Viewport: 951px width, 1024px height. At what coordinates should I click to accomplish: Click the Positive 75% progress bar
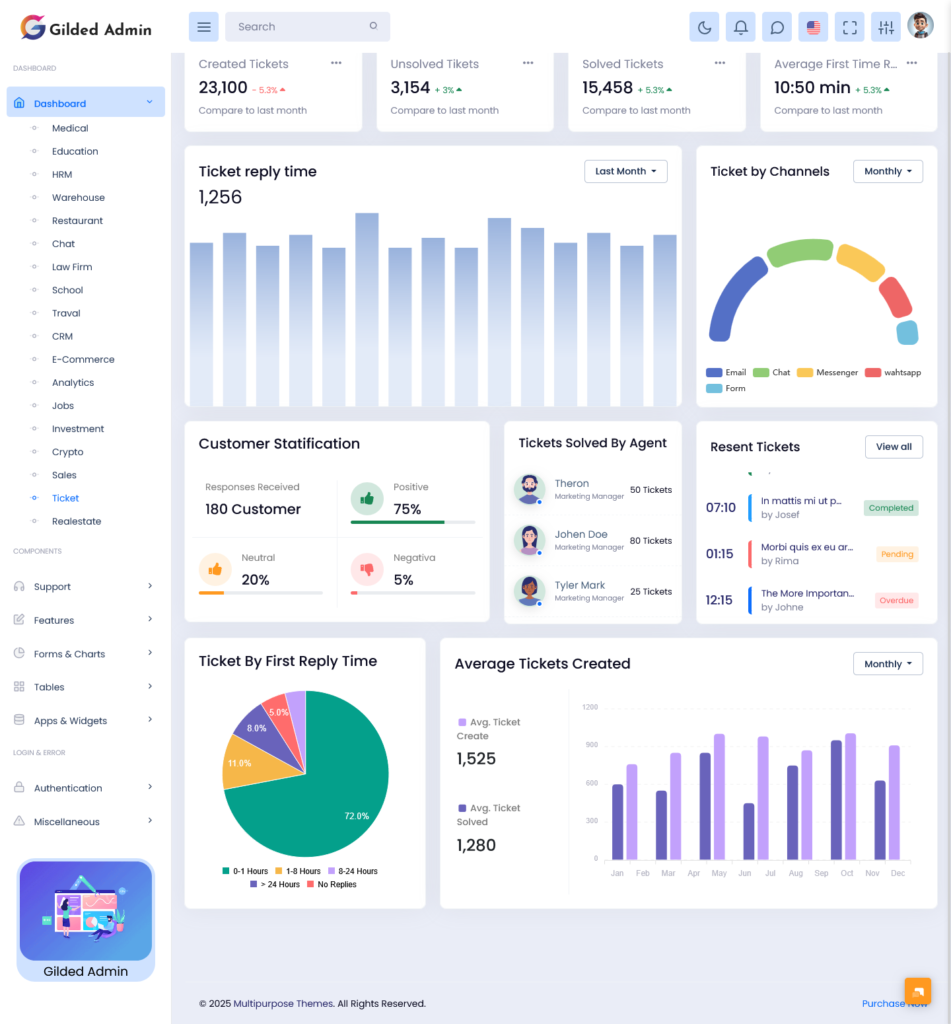tap(414, 520)
